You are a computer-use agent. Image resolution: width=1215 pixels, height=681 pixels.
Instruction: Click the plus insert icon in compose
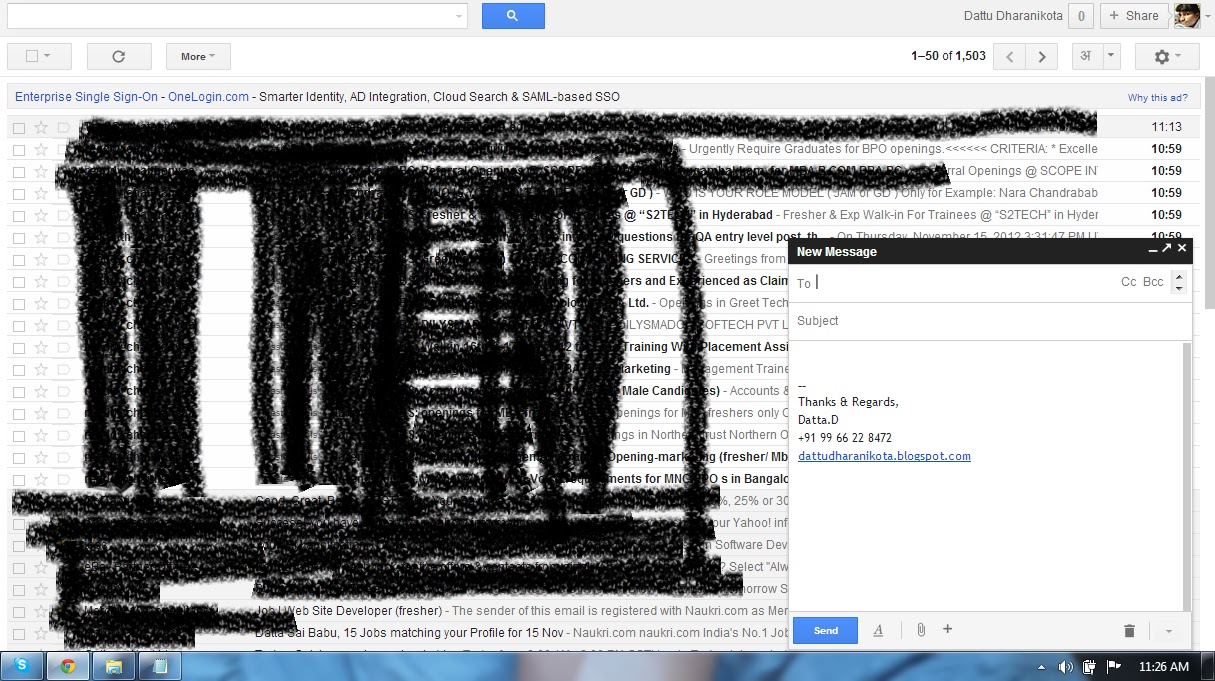[x=948, y=630]
